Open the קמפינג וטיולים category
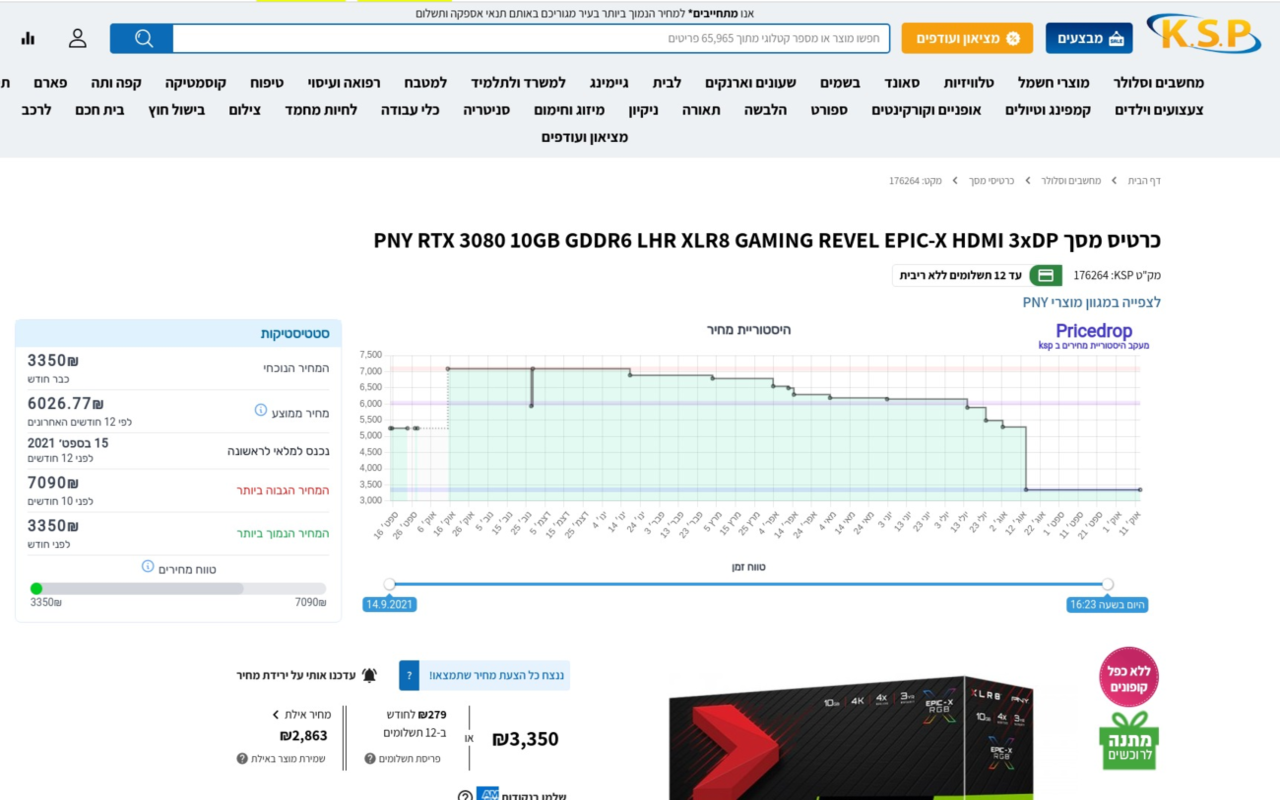The width and height of the screenshot is (1280, 800). click(x=1048, y=110)
